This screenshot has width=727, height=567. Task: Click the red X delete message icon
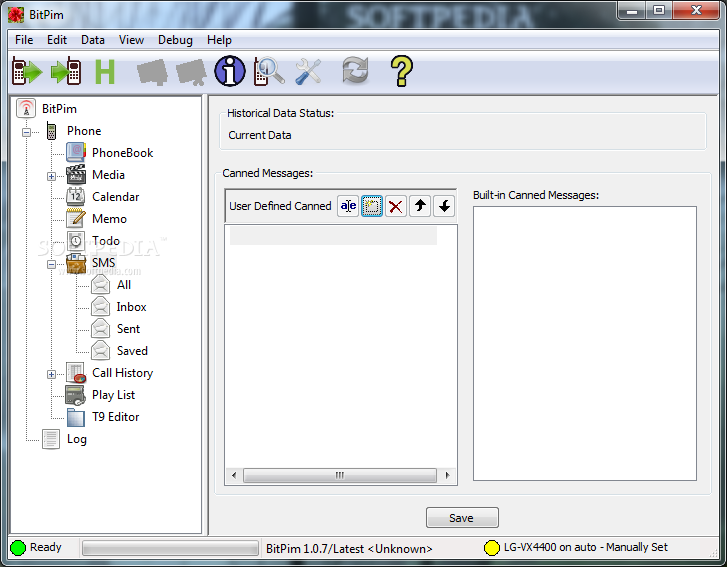point(395,206)
